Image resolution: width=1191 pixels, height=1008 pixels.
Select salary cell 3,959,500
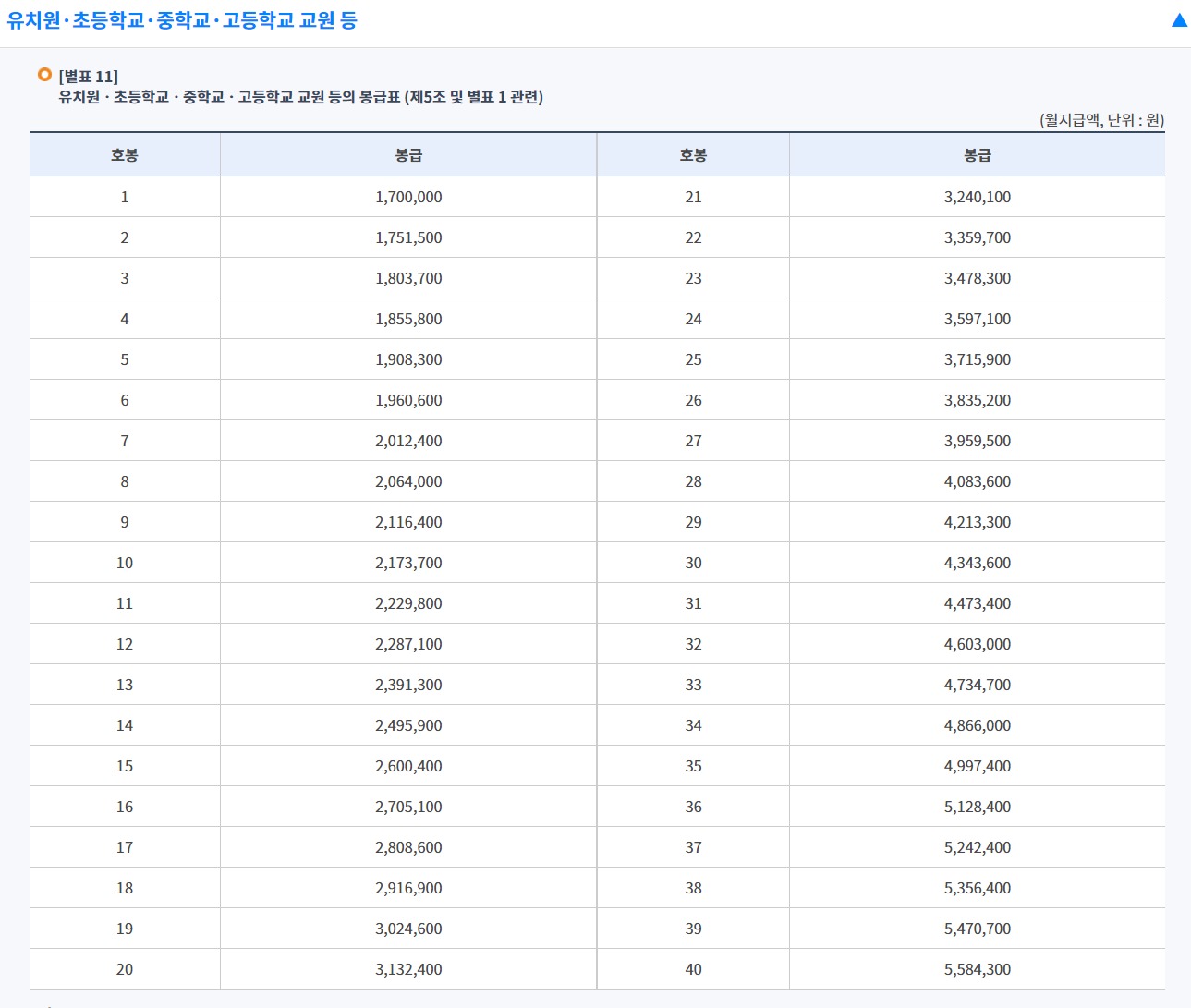coord(978,441)
